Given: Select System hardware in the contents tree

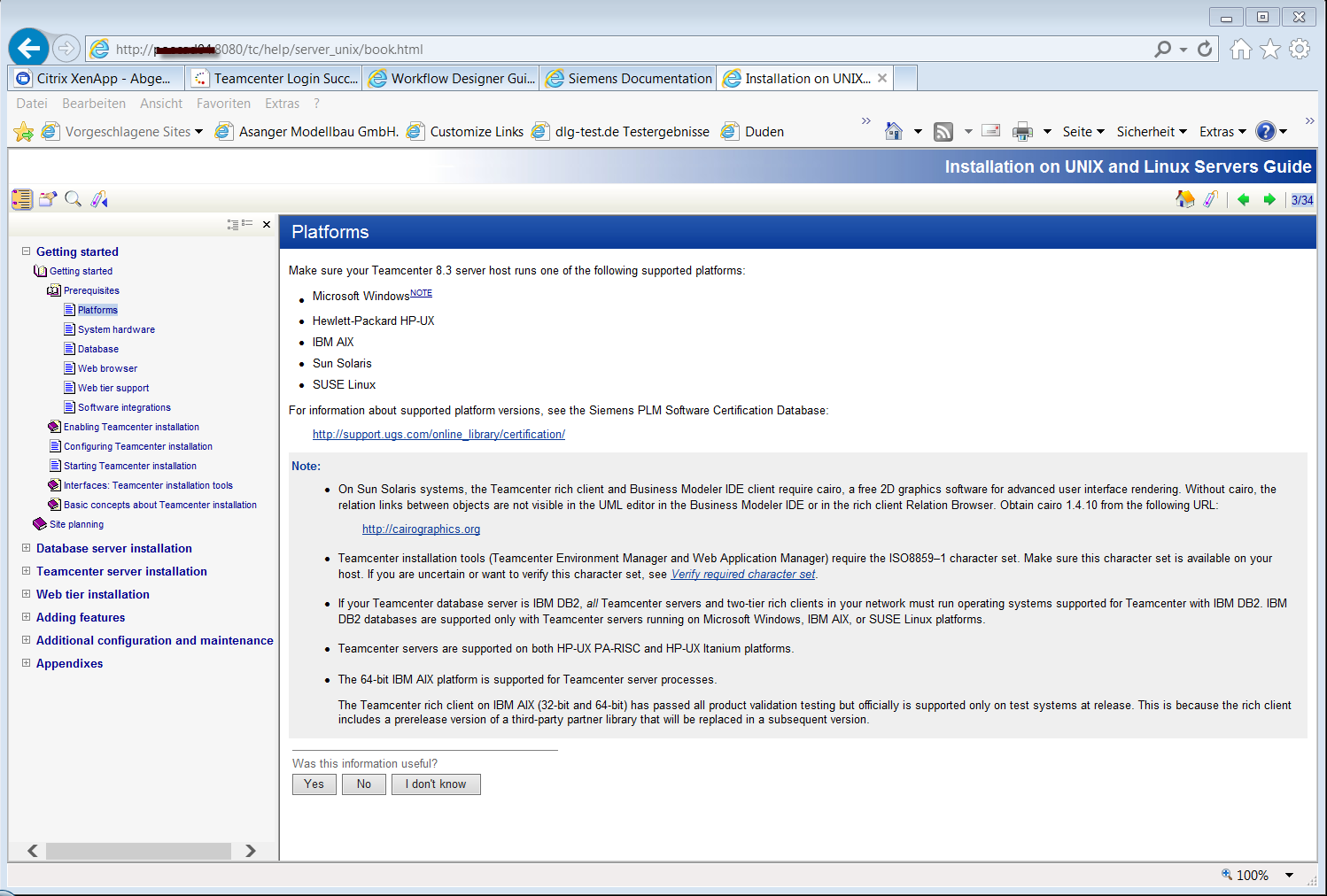Looking at the screenshot, I should (116, 329).
